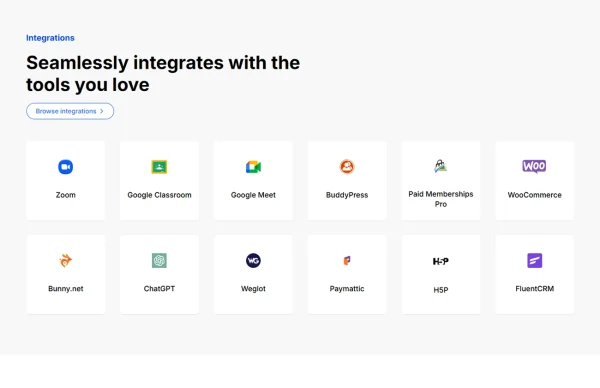Click the Zoom camera icon
The height and width of the screenshot is (388, 600).
click(65, 167)
